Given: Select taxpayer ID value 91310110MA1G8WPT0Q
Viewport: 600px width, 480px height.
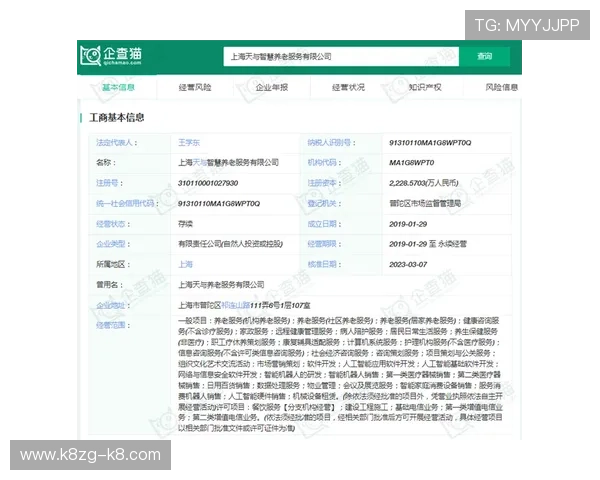Looking at the screenshot, I should pos(430,143).
